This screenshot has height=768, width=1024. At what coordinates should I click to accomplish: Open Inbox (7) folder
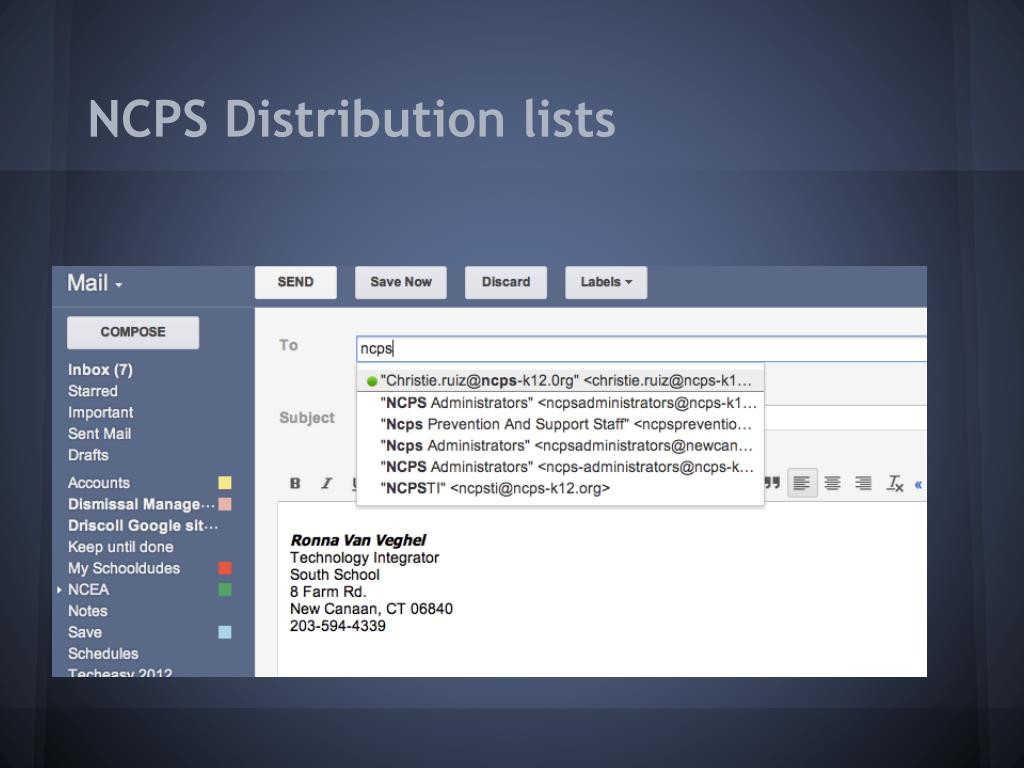pyautogui.click(x=100, y=370)
